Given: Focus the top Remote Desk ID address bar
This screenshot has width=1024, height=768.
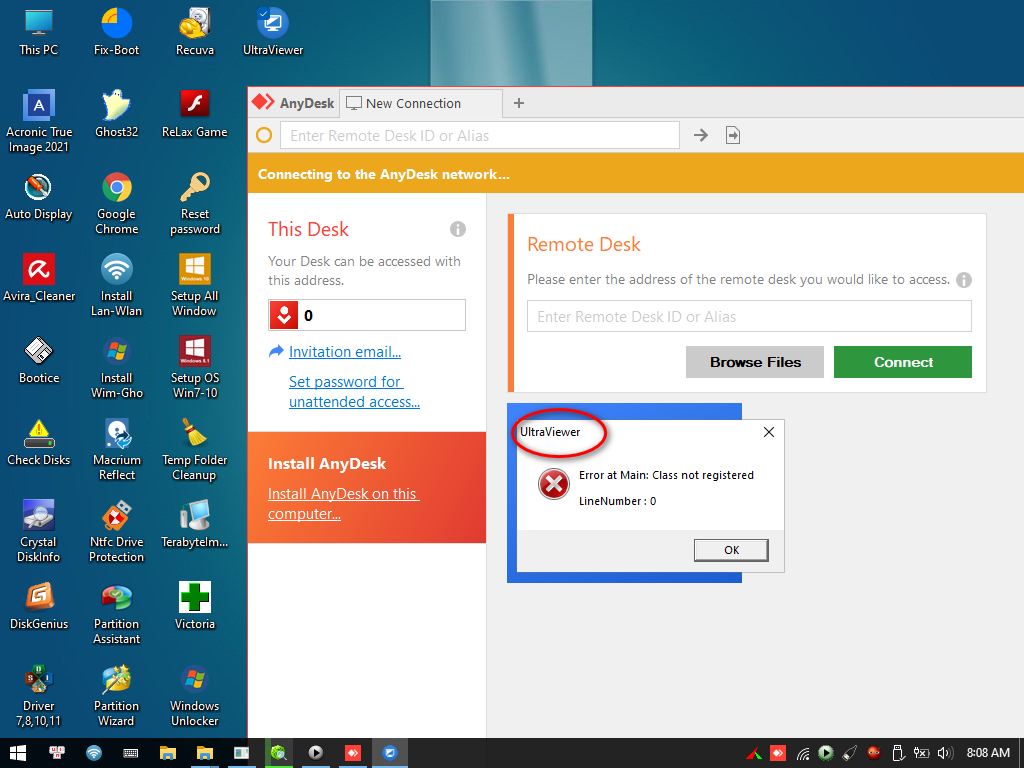Looking at the screenshot, I should point(480,135).
